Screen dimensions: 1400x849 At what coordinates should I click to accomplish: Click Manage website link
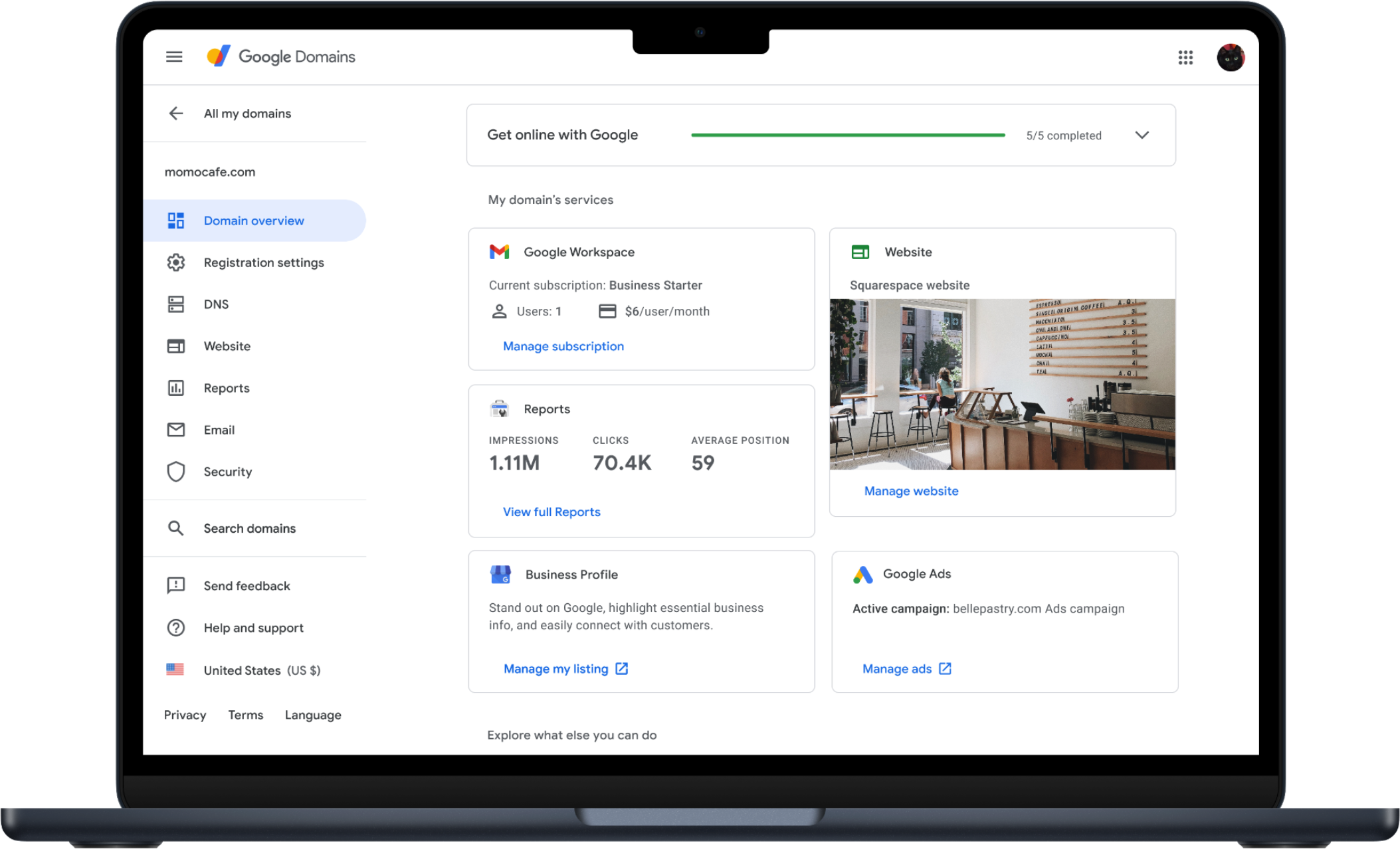911,491
